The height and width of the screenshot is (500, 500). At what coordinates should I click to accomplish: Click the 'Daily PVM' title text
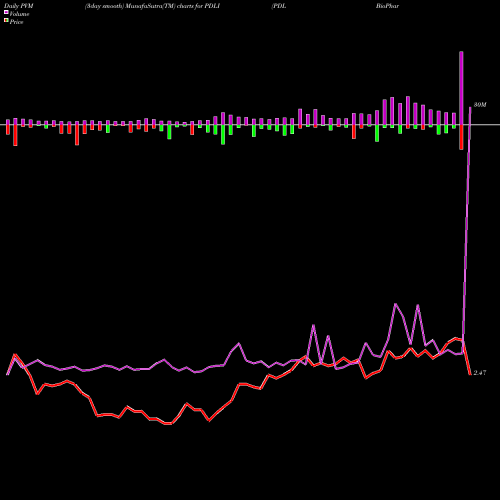tap(19, 6)
